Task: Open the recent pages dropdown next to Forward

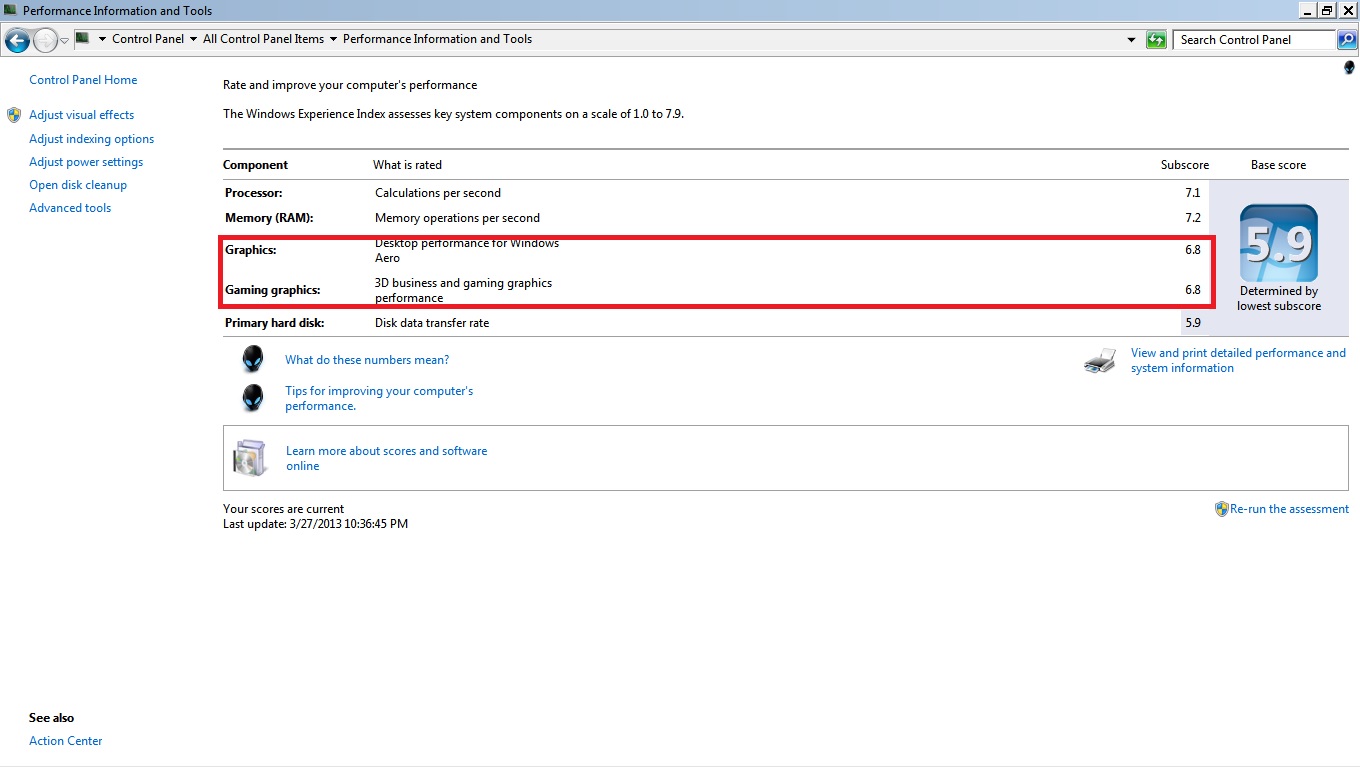Action: (65, 41)
